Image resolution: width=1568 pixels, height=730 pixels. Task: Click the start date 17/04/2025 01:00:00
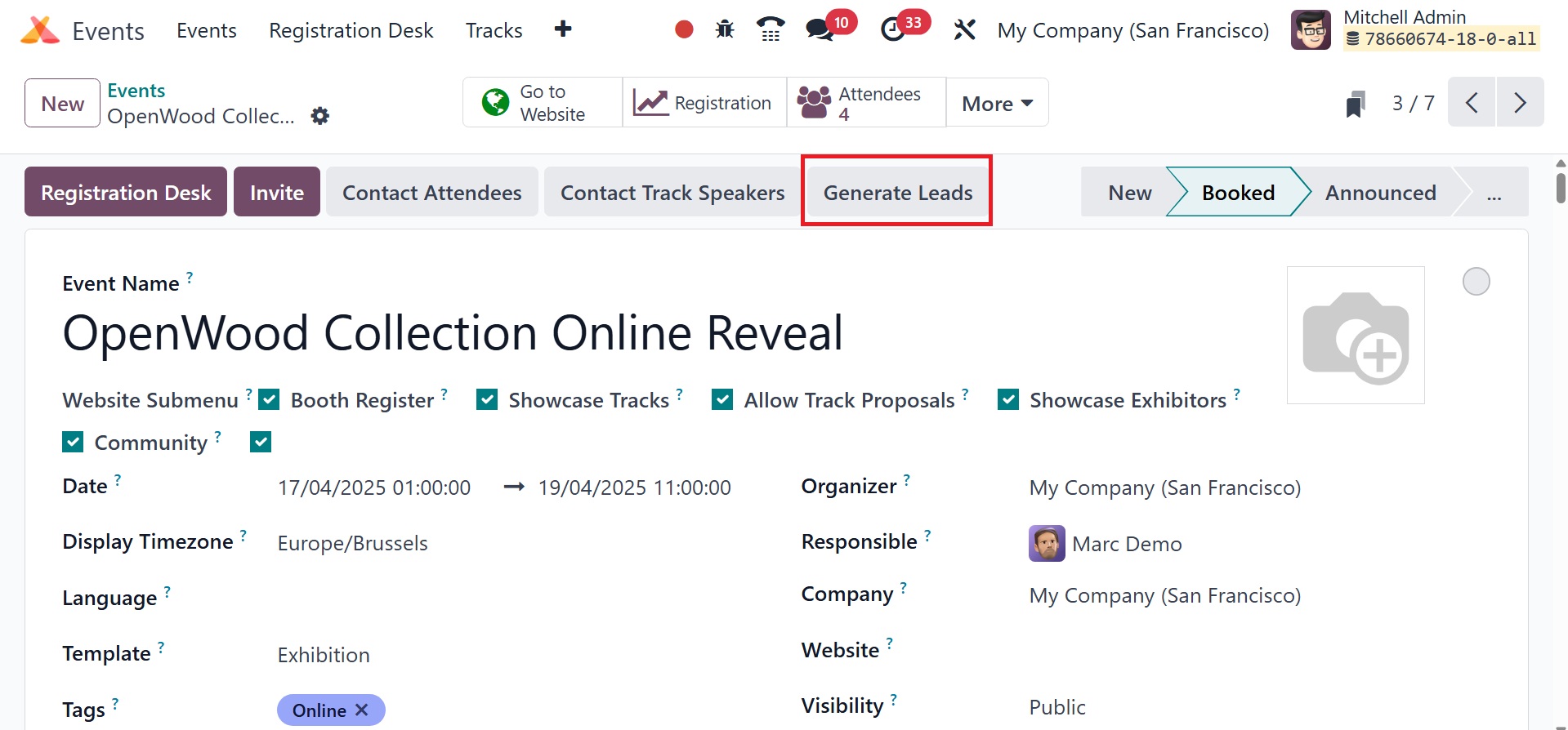(x=374, y=487)
